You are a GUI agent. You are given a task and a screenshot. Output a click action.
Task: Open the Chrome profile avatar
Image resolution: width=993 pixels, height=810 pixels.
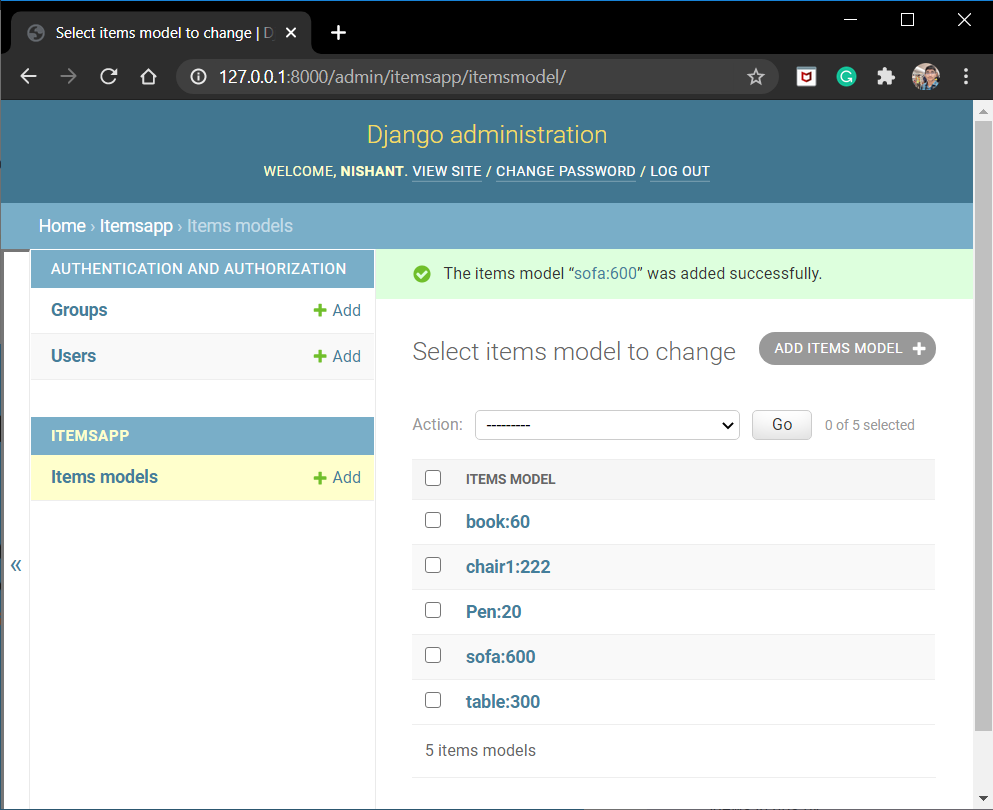coord(926,77)
